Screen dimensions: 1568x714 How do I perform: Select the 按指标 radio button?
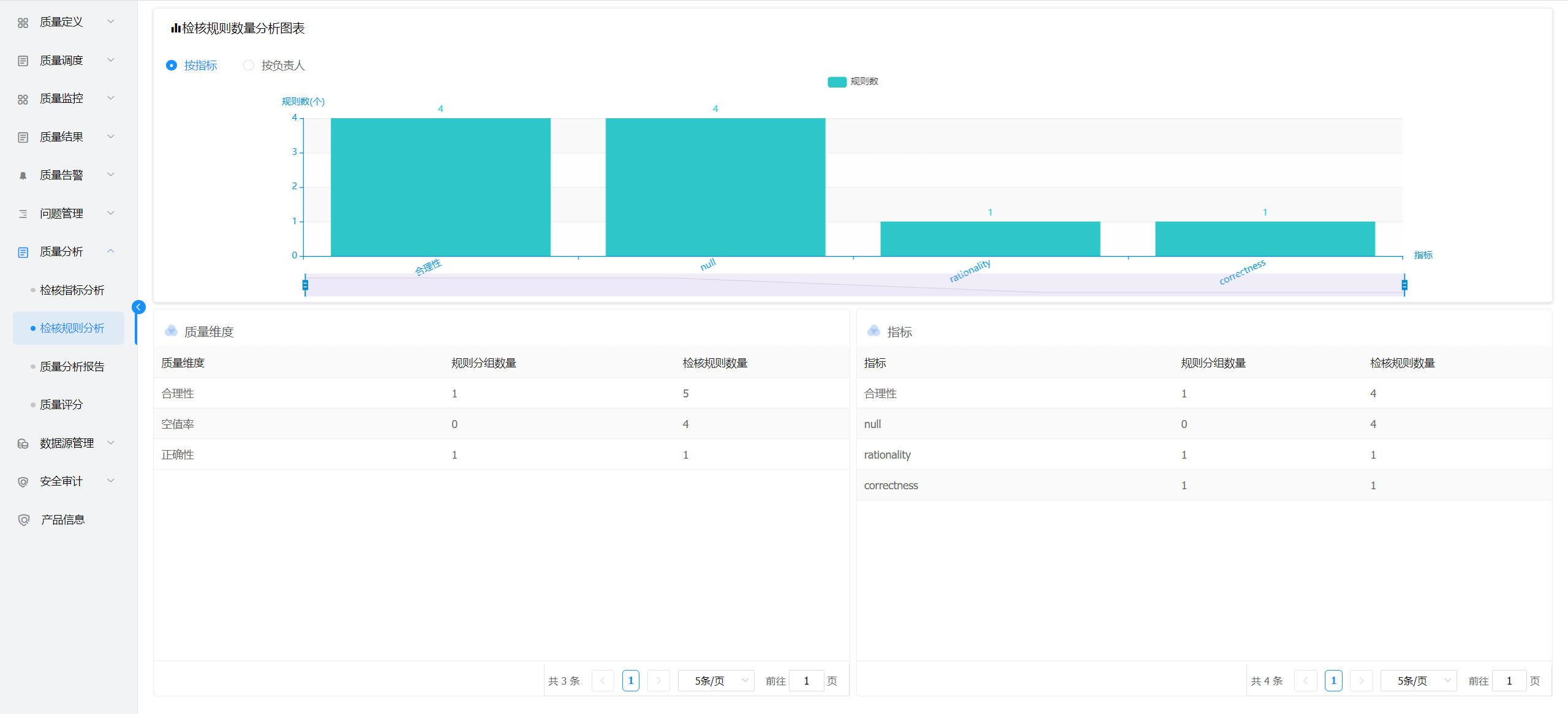click(171, 66)
